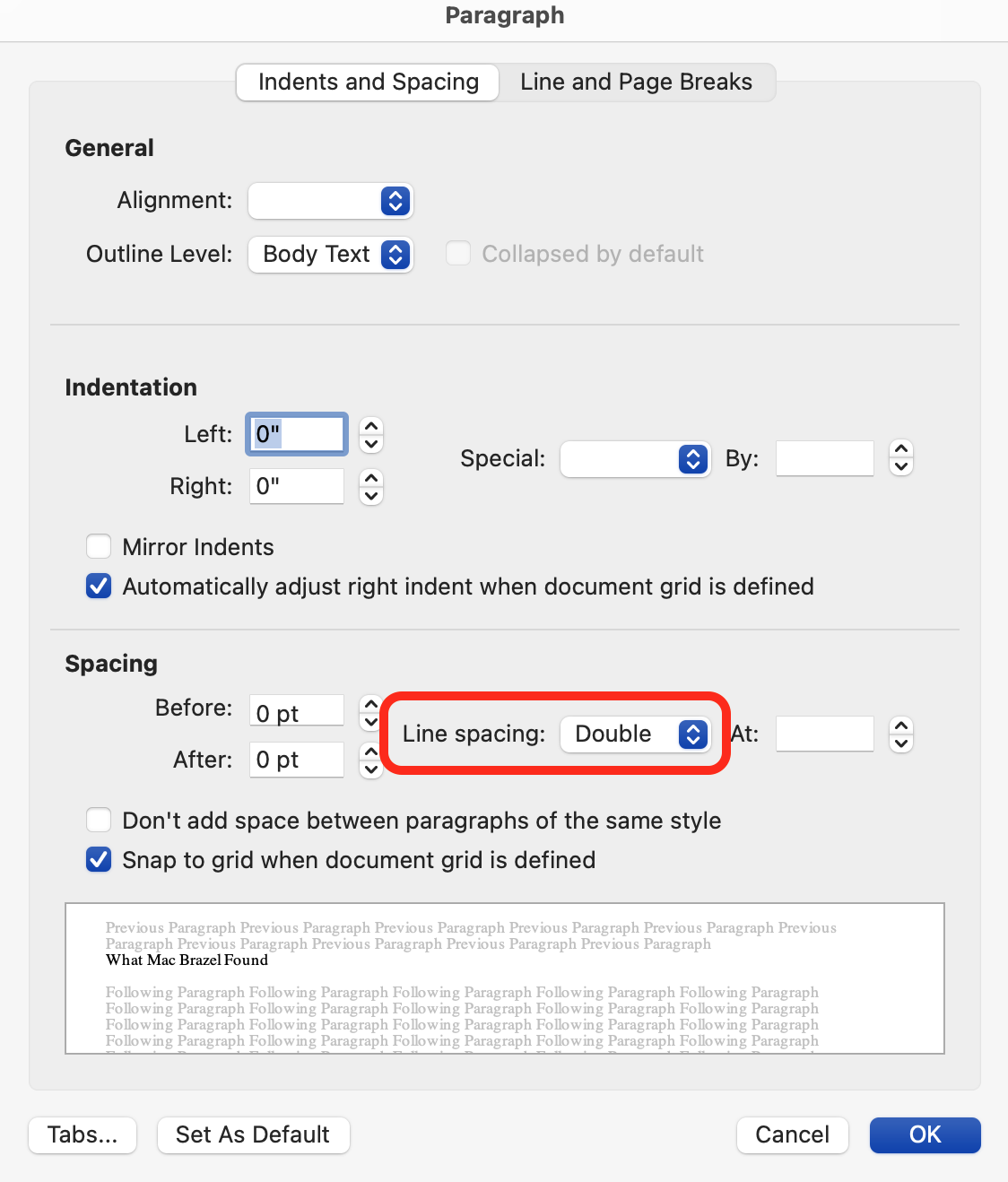Click the Cancel button
The image size is (1008, 1182).
[x=792, y=1134]
